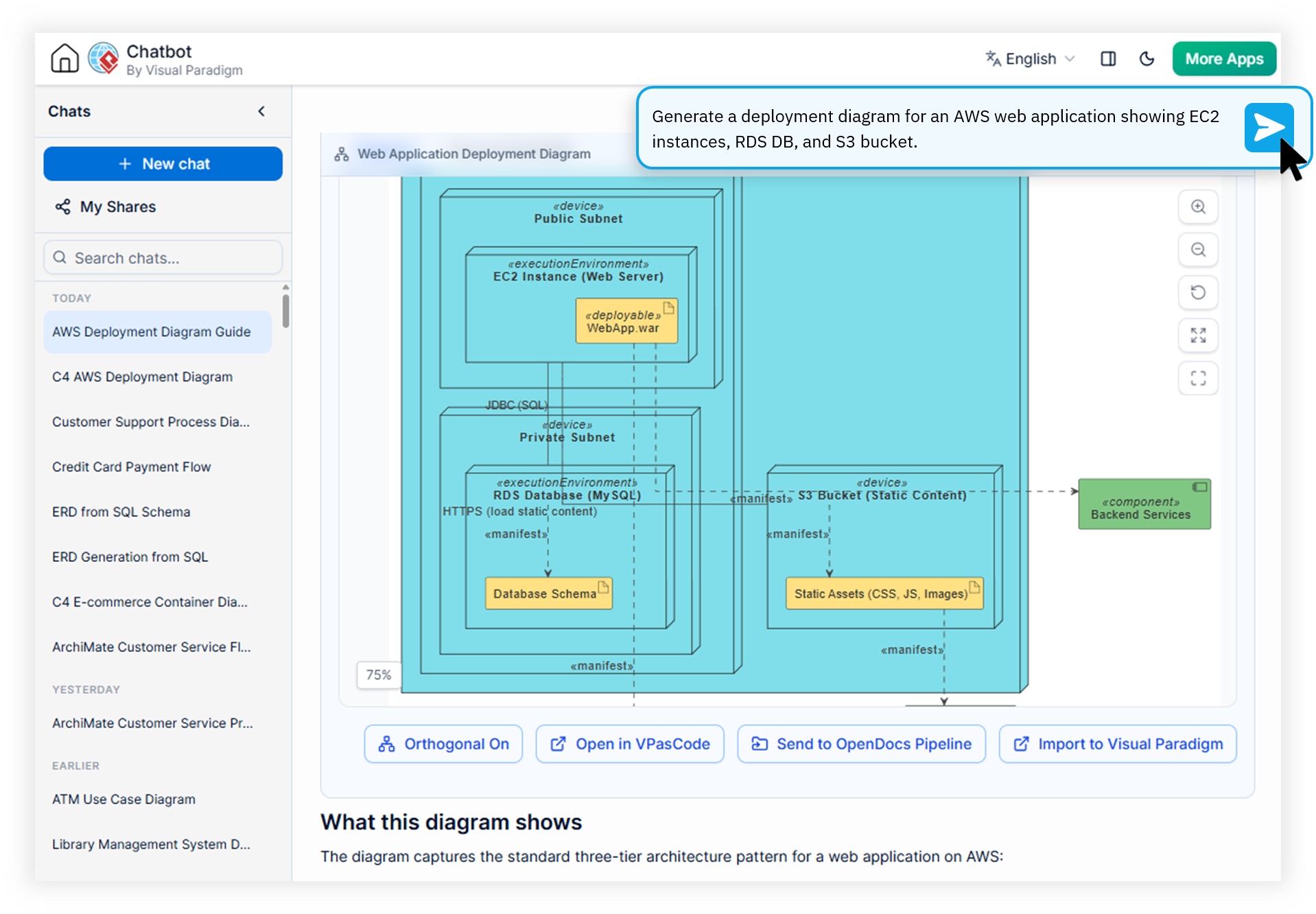Click the Visual Paradigm Chatbot logo

pyautogui.click(x=104, y=58)
